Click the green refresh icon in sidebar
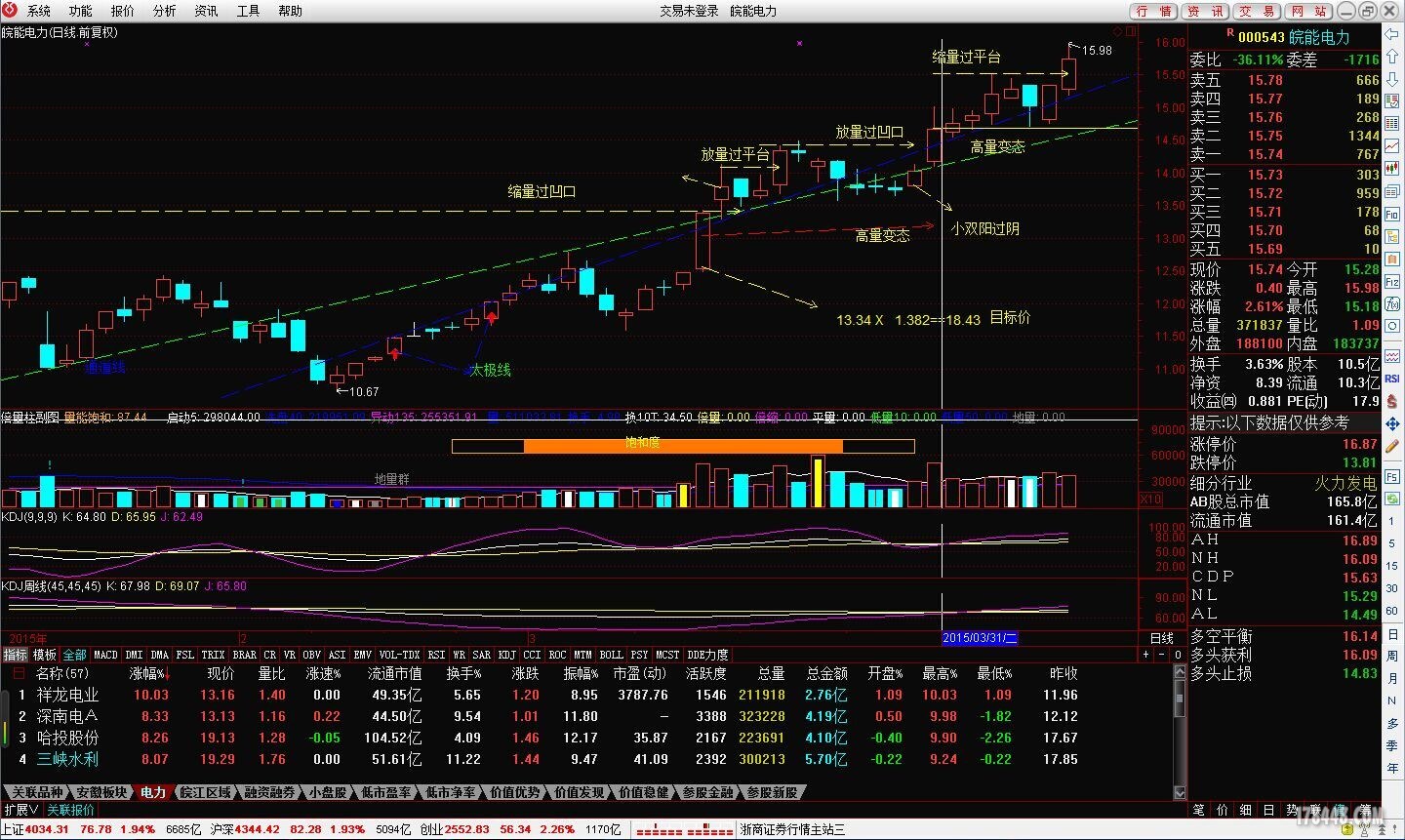Screen dimensions: 1405x840 (1392, 499)
